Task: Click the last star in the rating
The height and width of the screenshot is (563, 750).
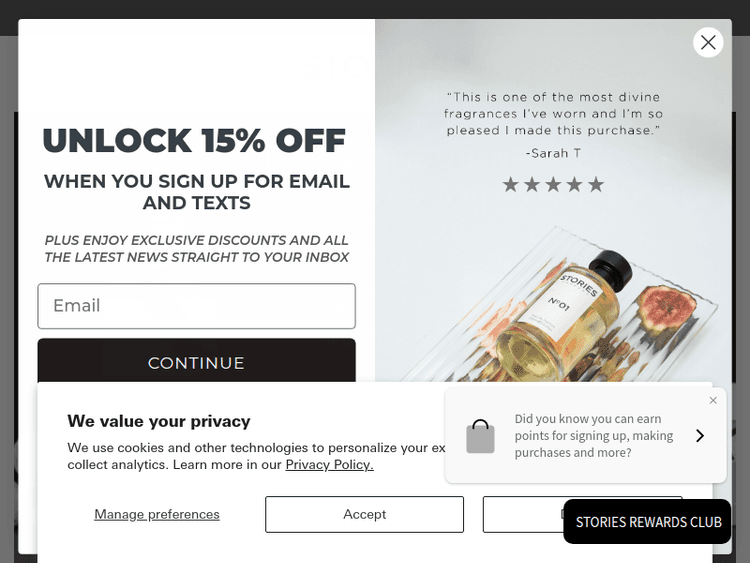Action: coord(596,184)
